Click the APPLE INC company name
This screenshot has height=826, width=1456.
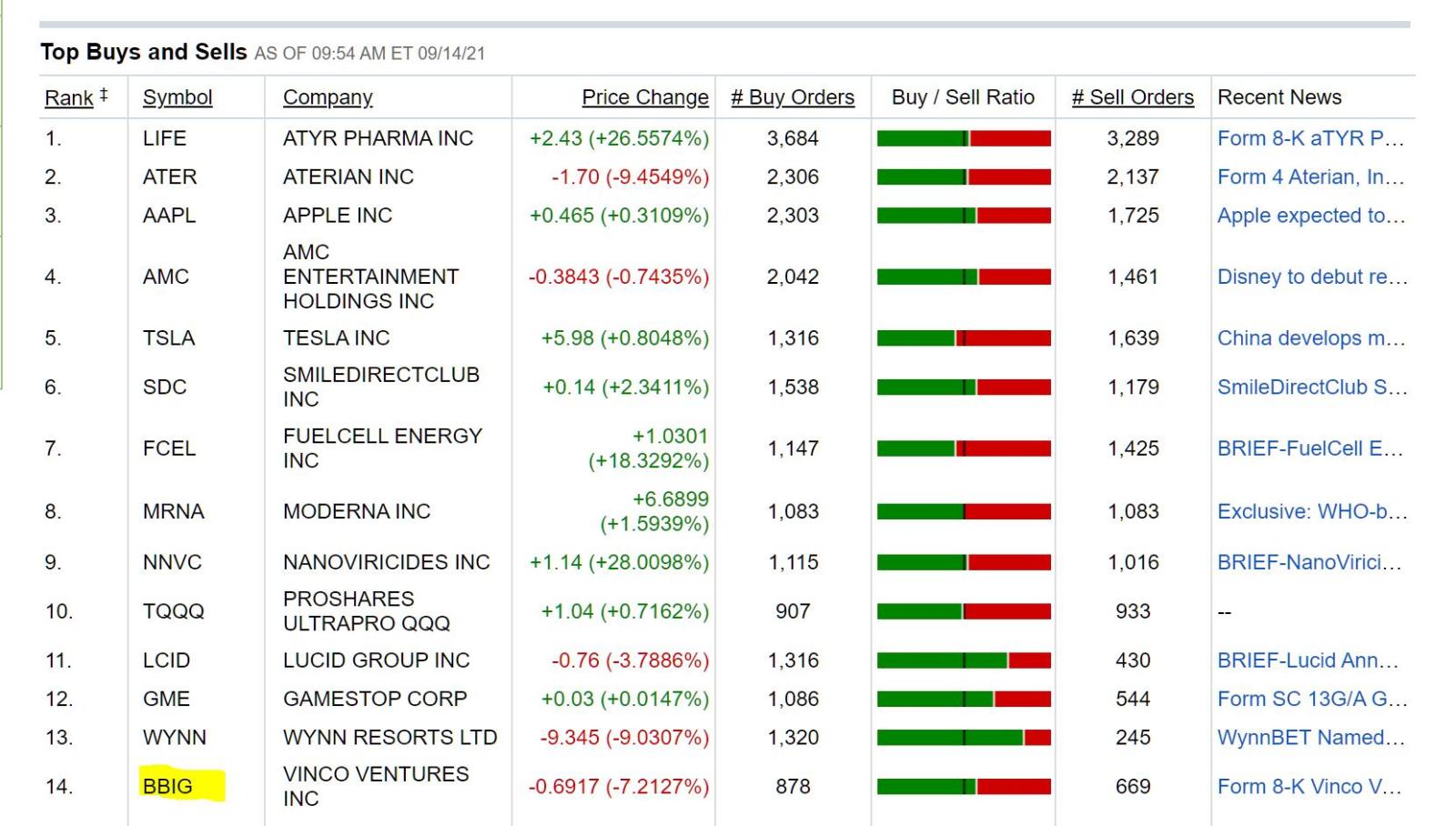click(338, 216)
